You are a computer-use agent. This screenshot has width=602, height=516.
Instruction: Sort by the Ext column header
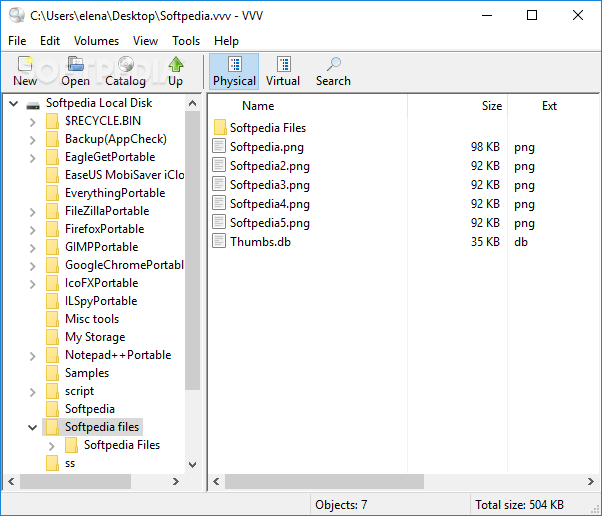tap(549, 106)
